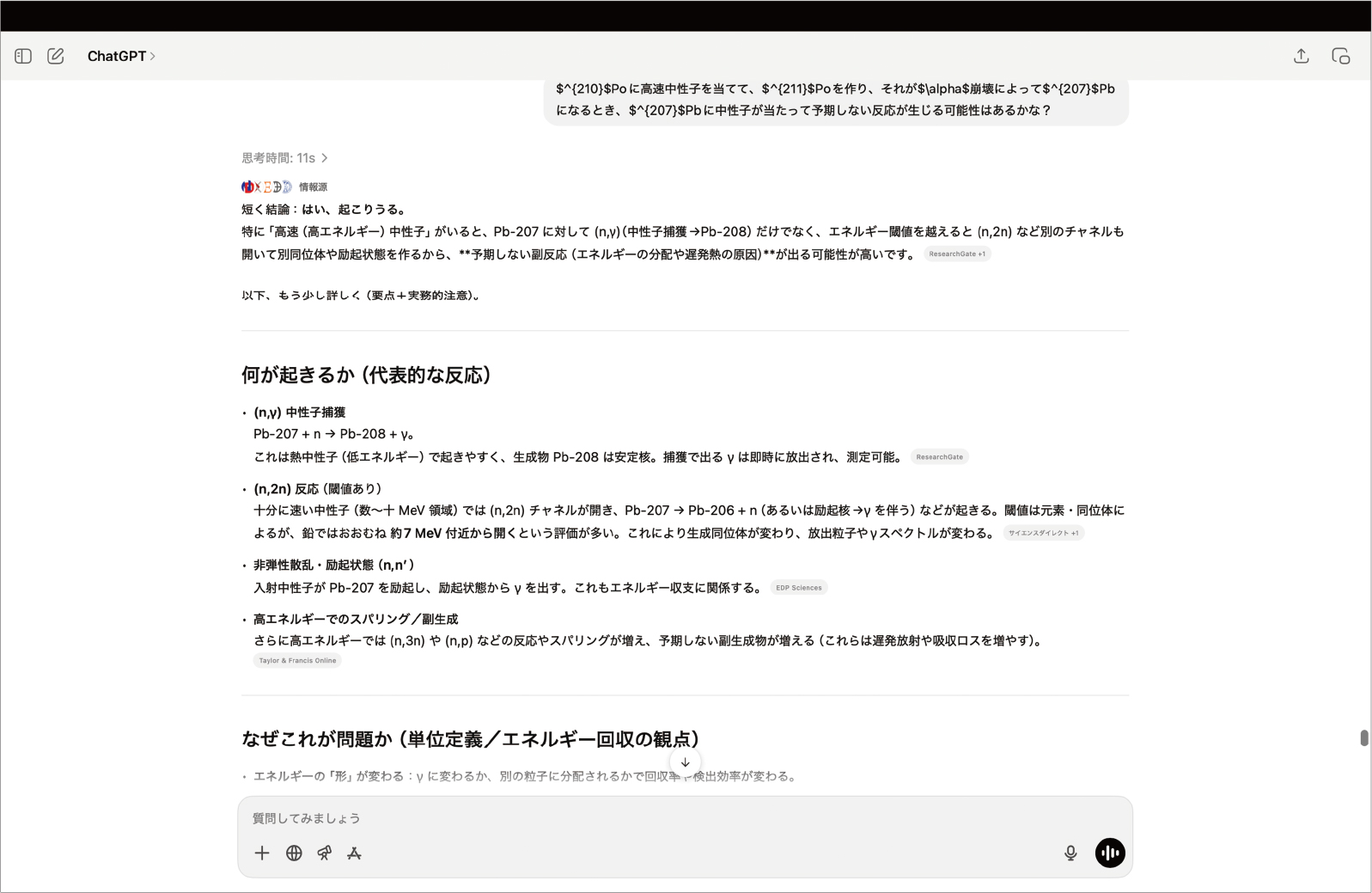Open the 情報源 sources list
This screenshot has width=1372, height=893.
(x=313, y=187)
